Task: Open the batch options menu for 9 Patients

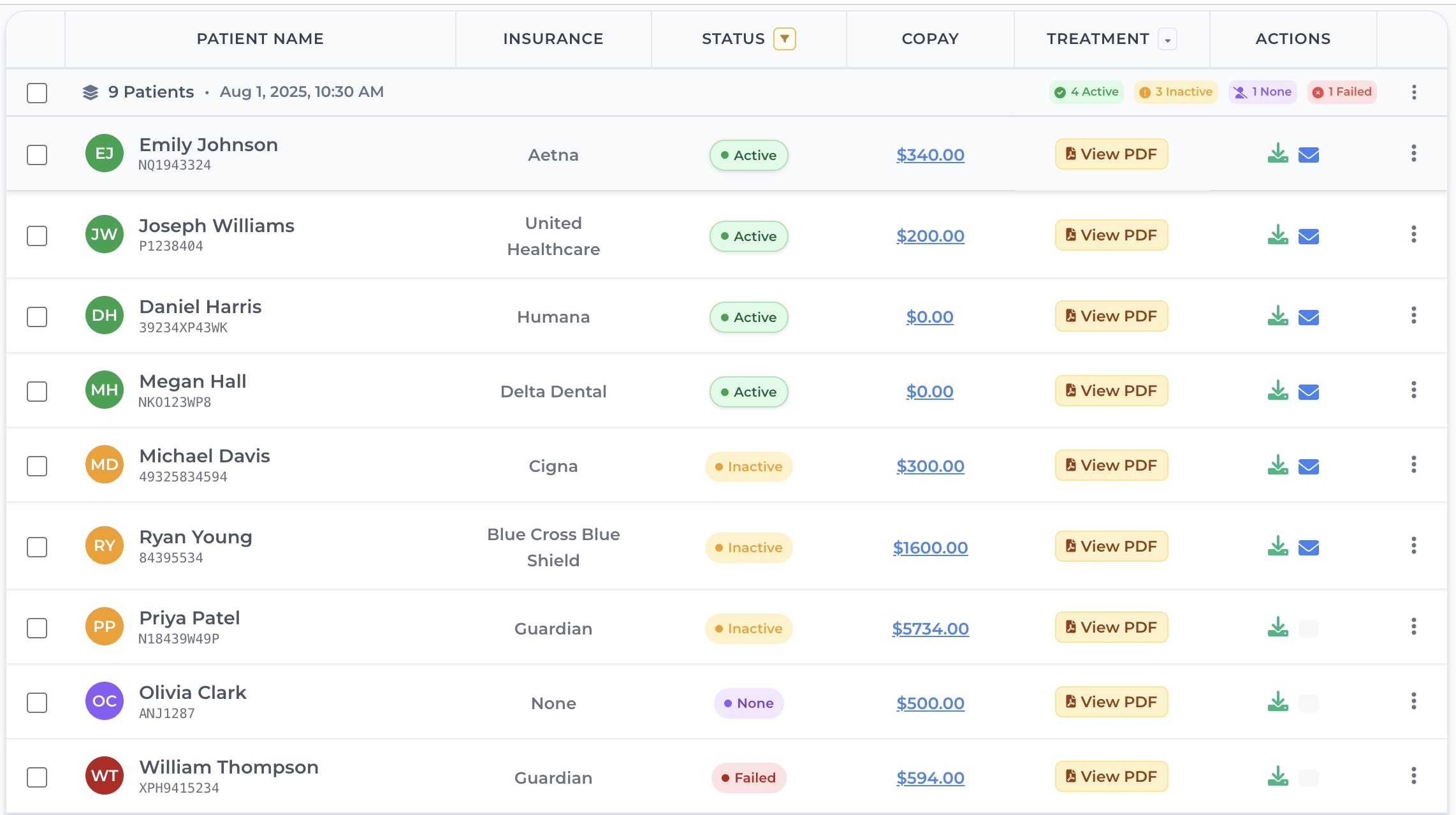Action: [x=1413, y=92]
